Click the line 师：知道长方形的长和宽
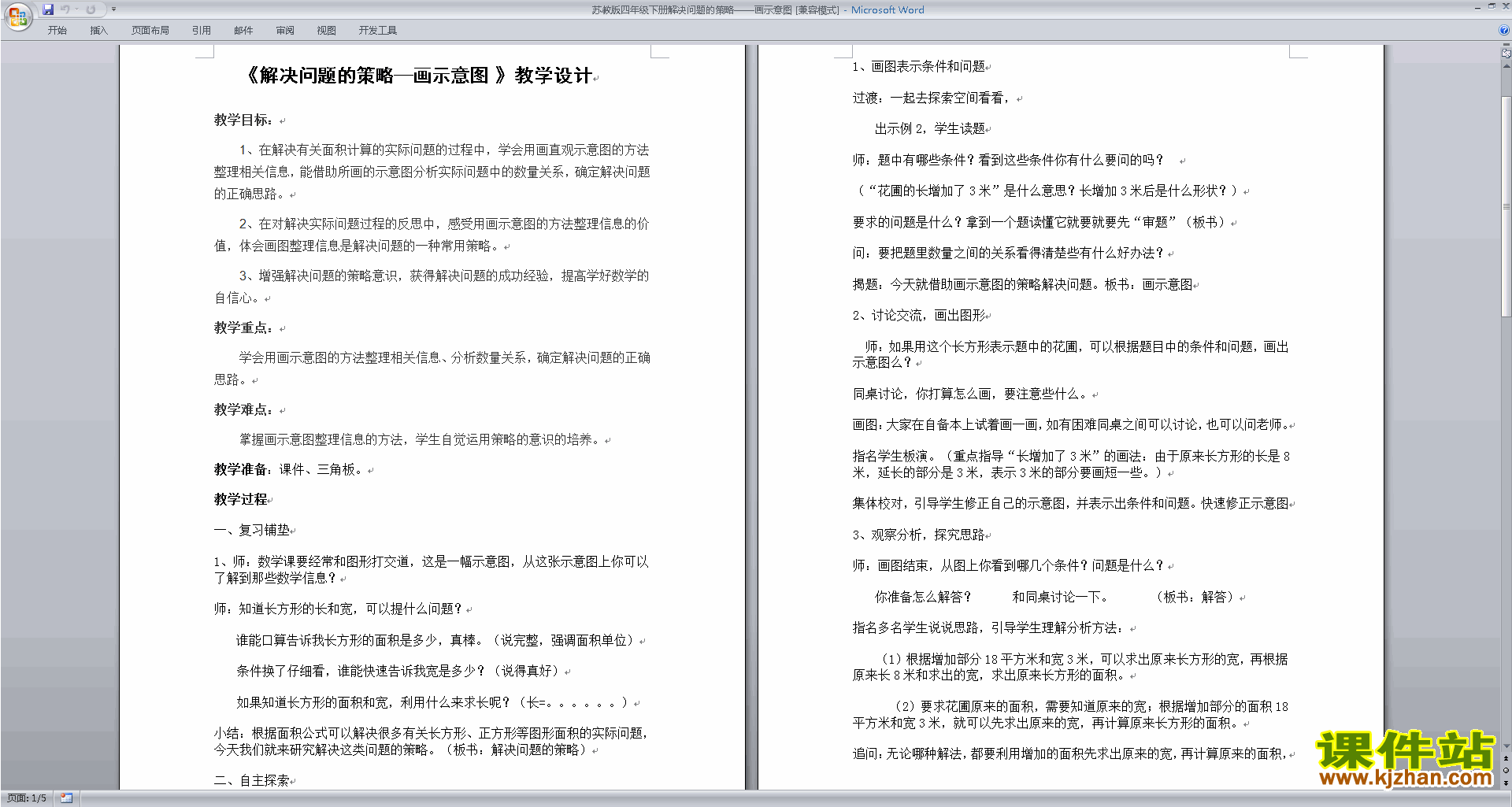The image size is (1512, 807). (338, 609)
